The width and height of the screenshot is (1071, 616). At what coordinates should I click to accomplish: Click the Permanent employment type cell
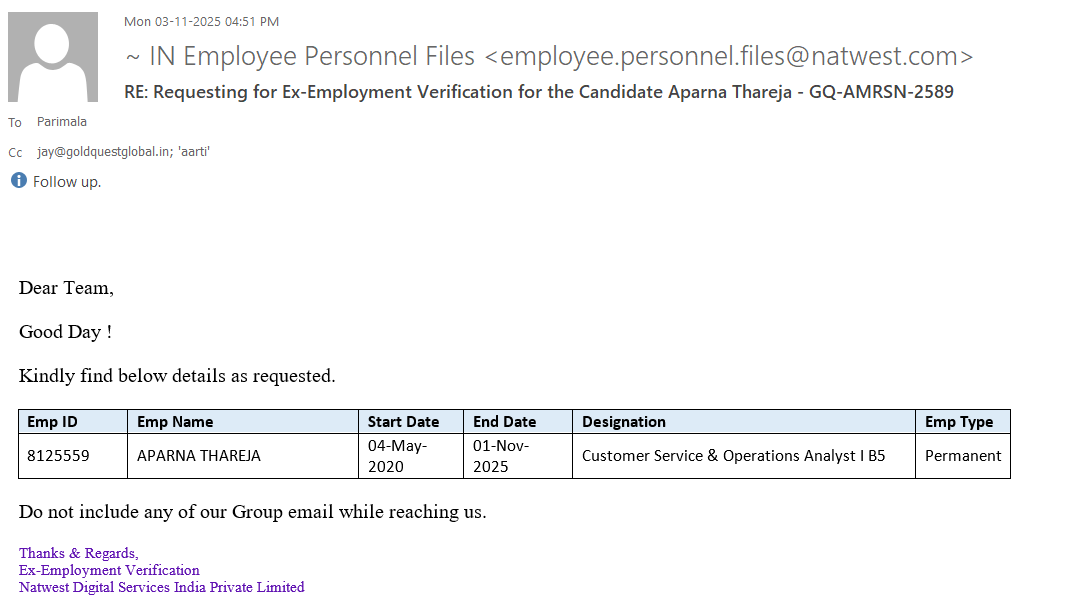pos(963,456)
